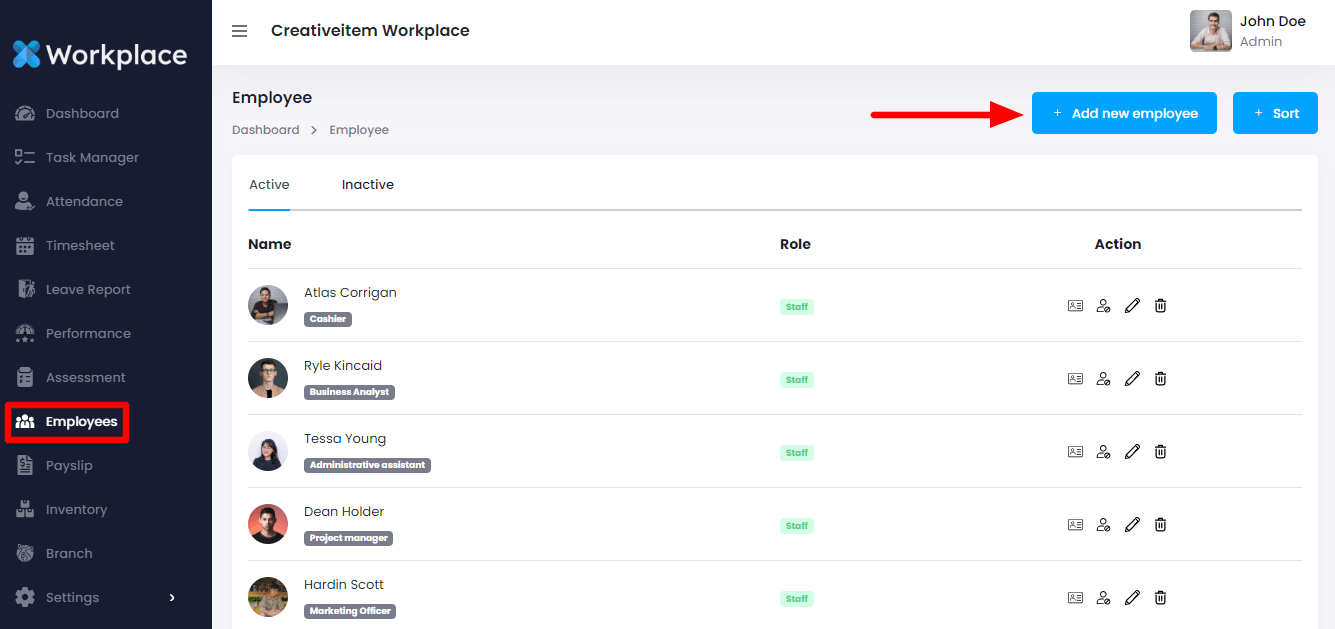Delete Atlas Corrigan with trash icon
The height and width of the screenshot is (629, 1335).
[1160, 306]
